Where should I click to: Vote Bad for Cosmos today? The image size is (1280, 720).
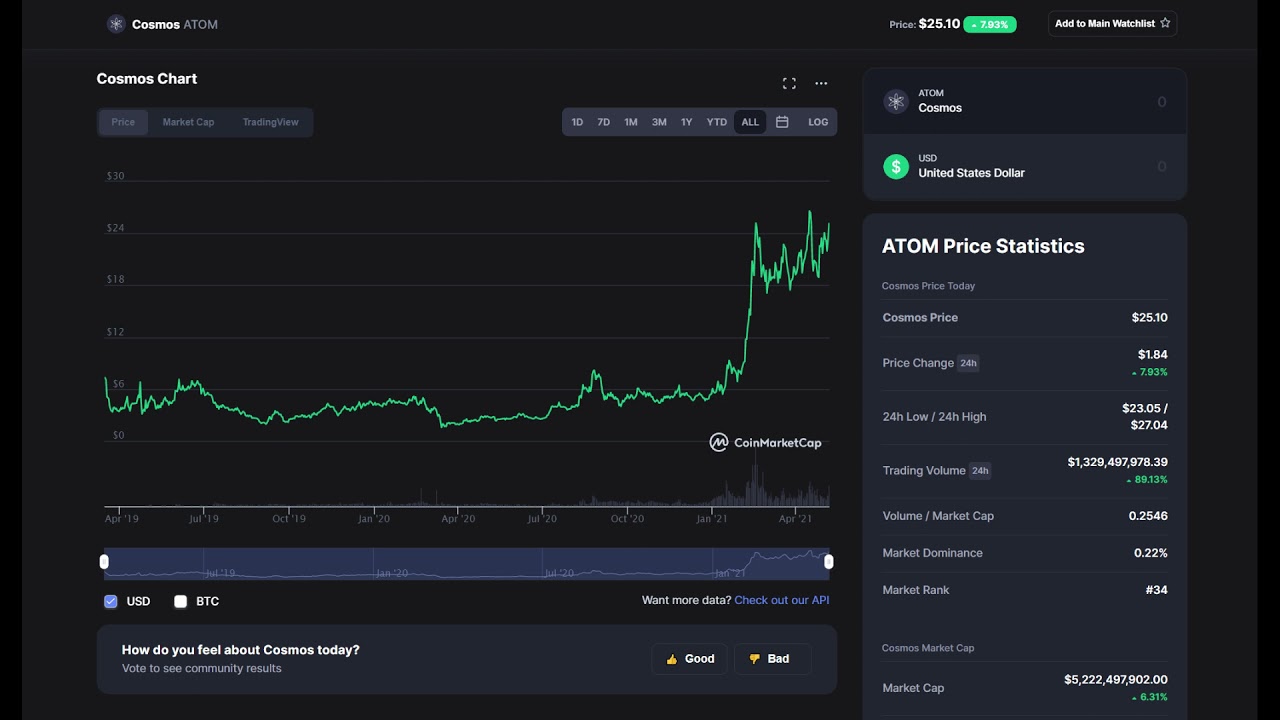772,659
